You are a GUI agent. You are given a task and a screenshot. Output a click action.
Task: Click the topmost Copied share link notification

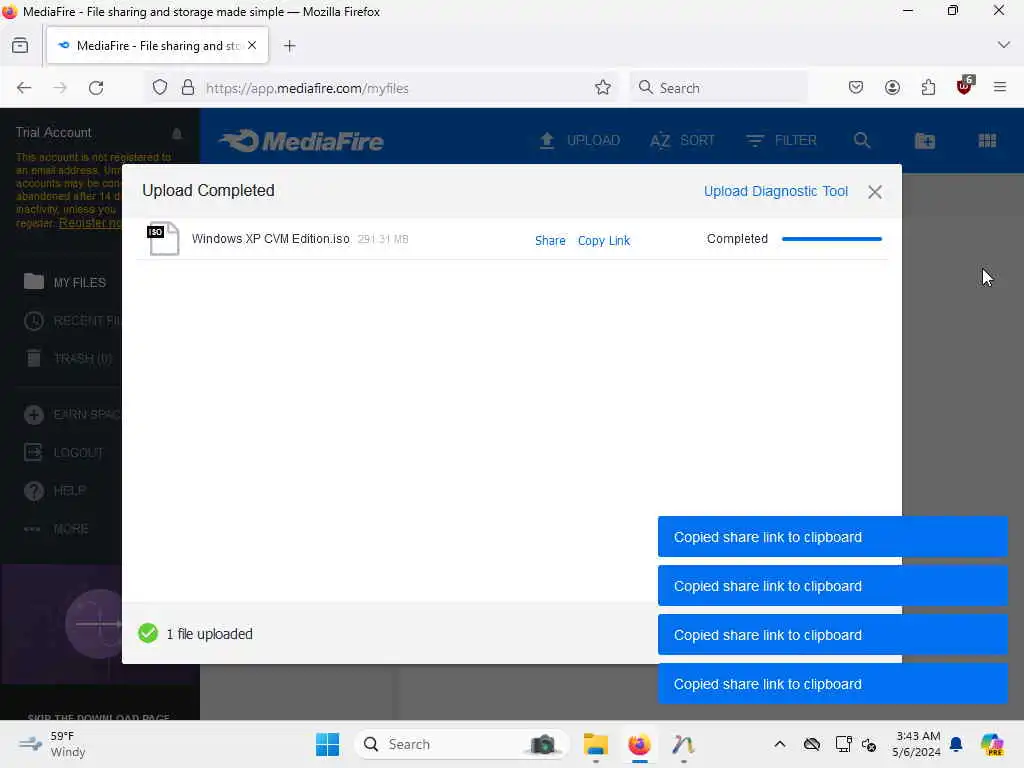click(833, 537)
